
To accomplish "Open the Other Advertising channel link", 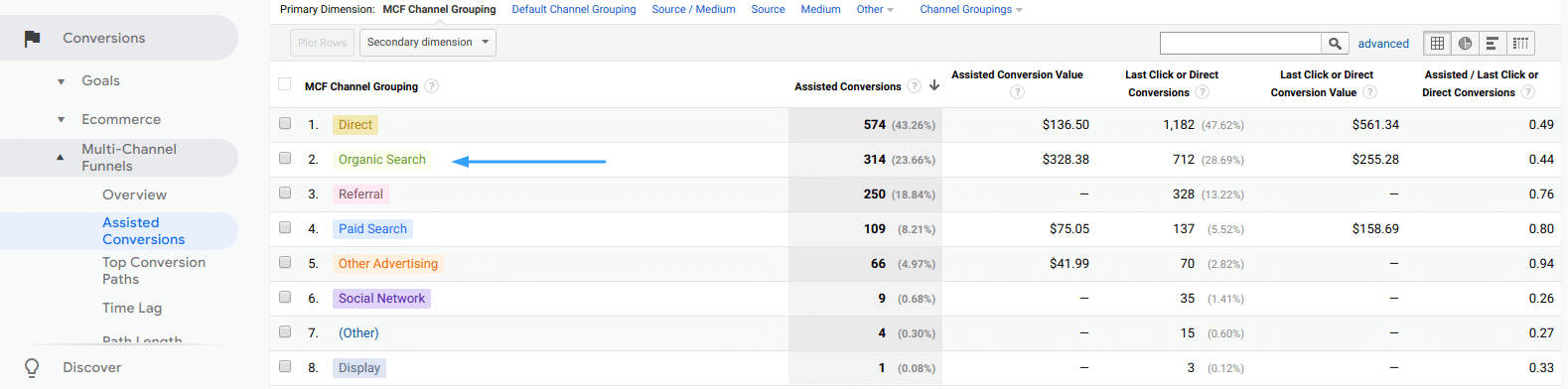I will [x=388, y=264].
